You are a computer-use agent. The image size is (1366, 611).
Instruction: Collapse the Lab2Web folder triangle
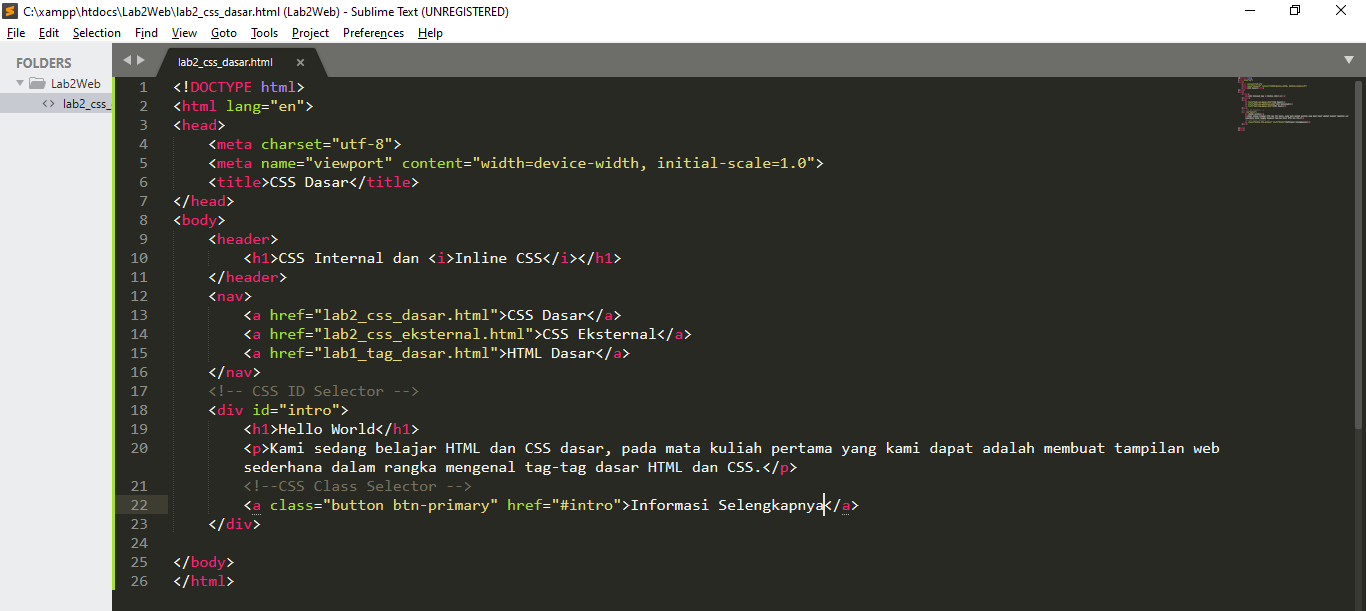pos(20,84)
